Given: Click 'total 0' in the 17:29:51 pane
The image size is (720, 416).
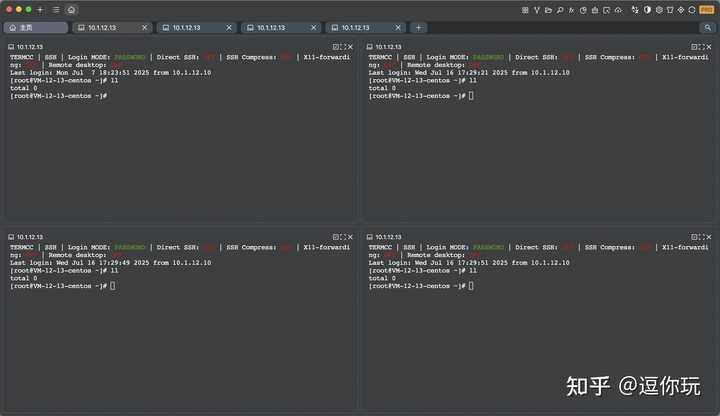Looking at the screenshot, I should tap(382, 278).
